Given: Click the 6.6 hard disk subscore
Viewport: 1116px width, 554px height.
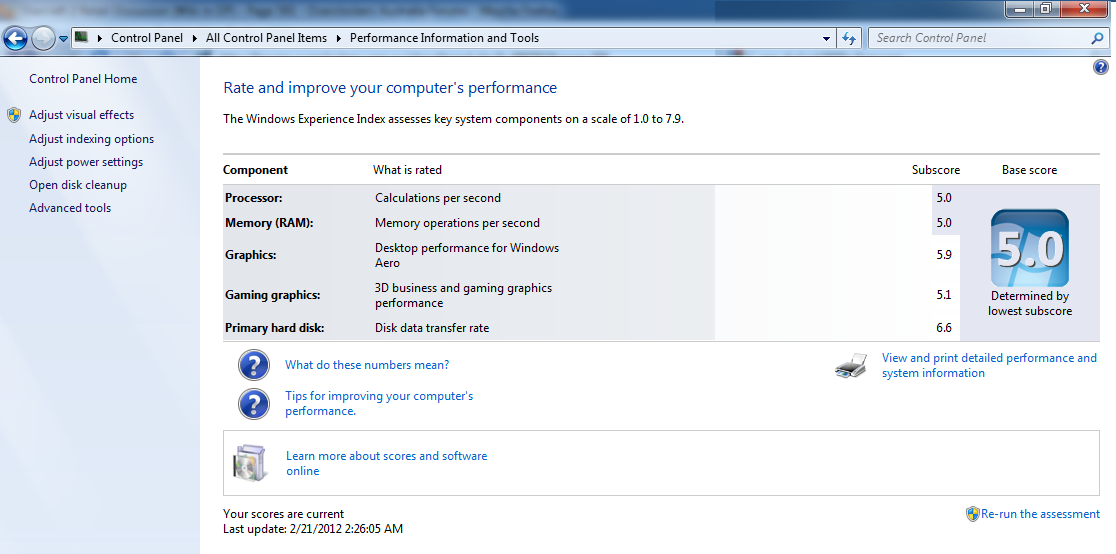Looking at the screenshot, I should [x=944, y=328].
